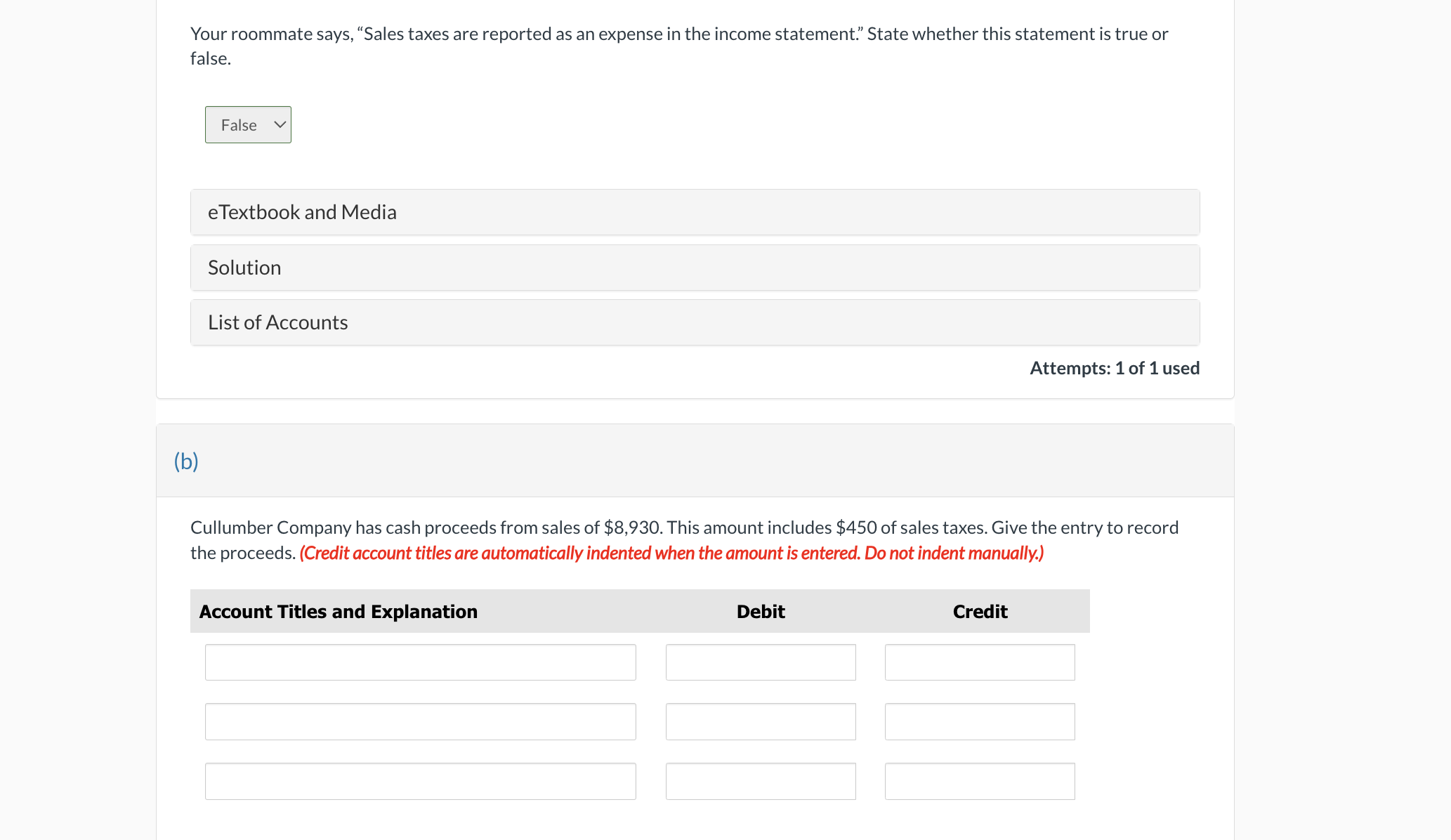The width and height of the screenshot is (1451, 840).
Task: Click third row account title field
Action: click(420, 781)
